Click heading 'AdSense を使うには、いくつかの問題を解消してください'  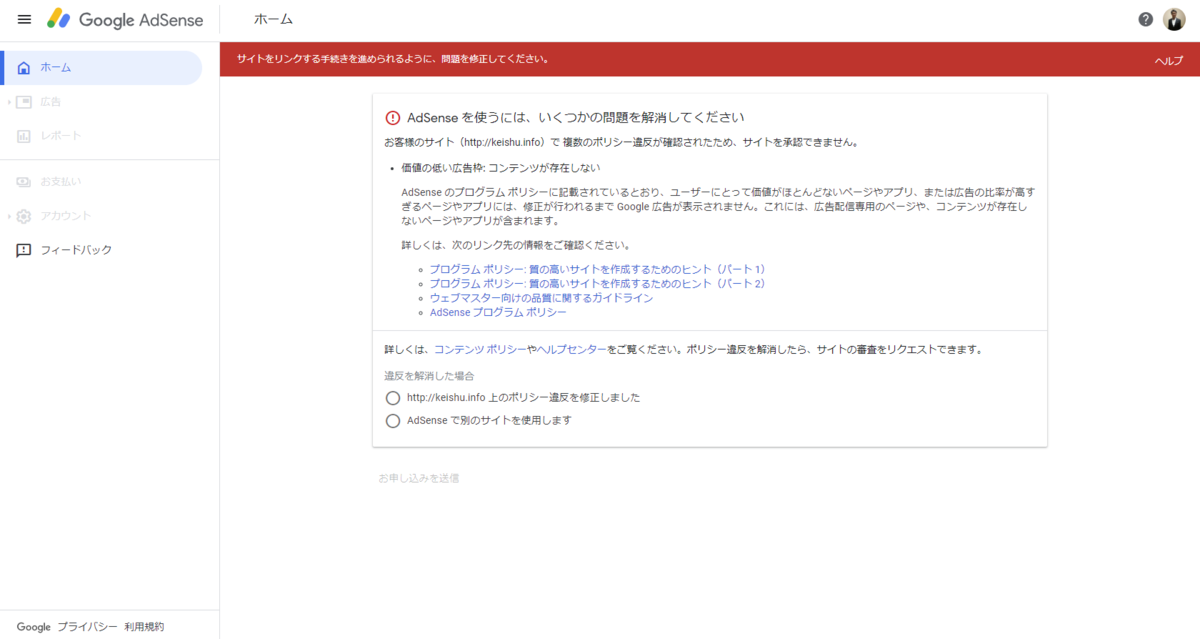576,117
